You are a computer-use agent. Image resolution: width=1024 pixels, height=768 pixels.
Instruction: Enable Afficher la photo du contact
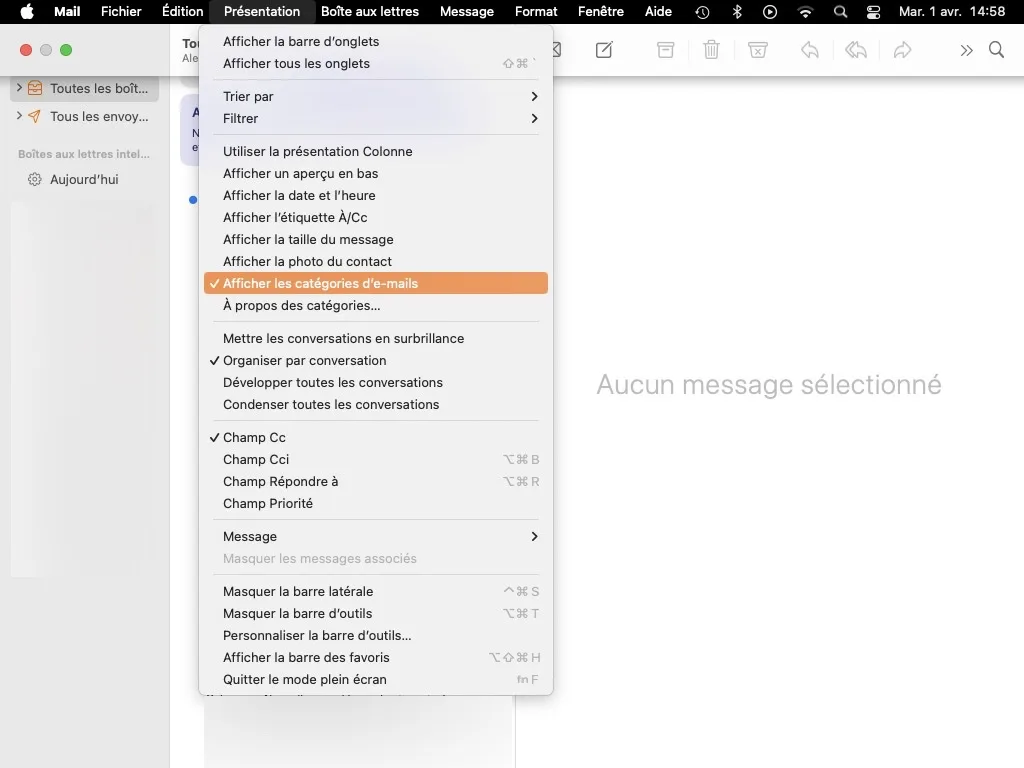(376, 261)
